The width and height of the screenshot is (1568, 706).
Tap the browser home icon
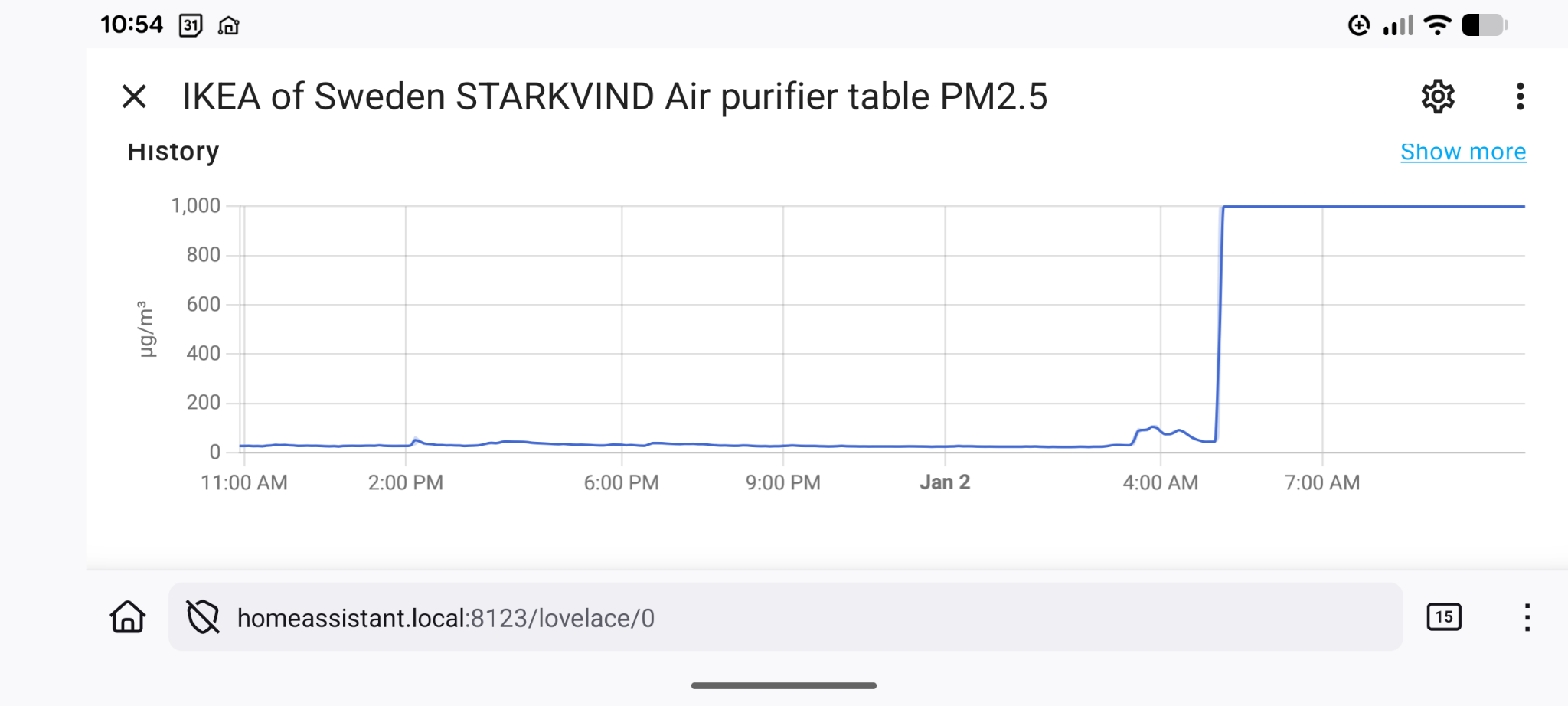[x=128, y=617]
